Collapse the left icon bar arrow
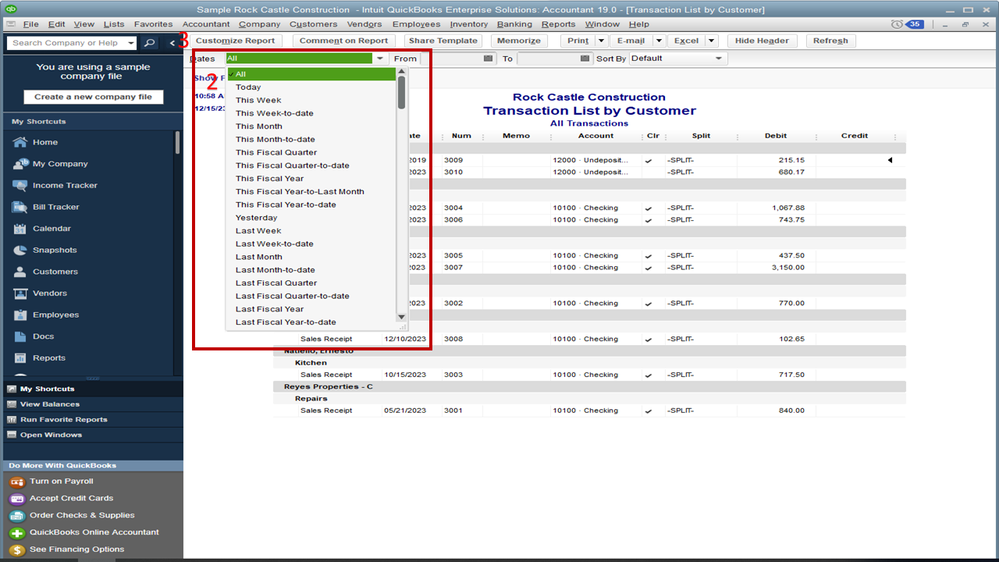 pyautogui.click(x=172, y=43)
